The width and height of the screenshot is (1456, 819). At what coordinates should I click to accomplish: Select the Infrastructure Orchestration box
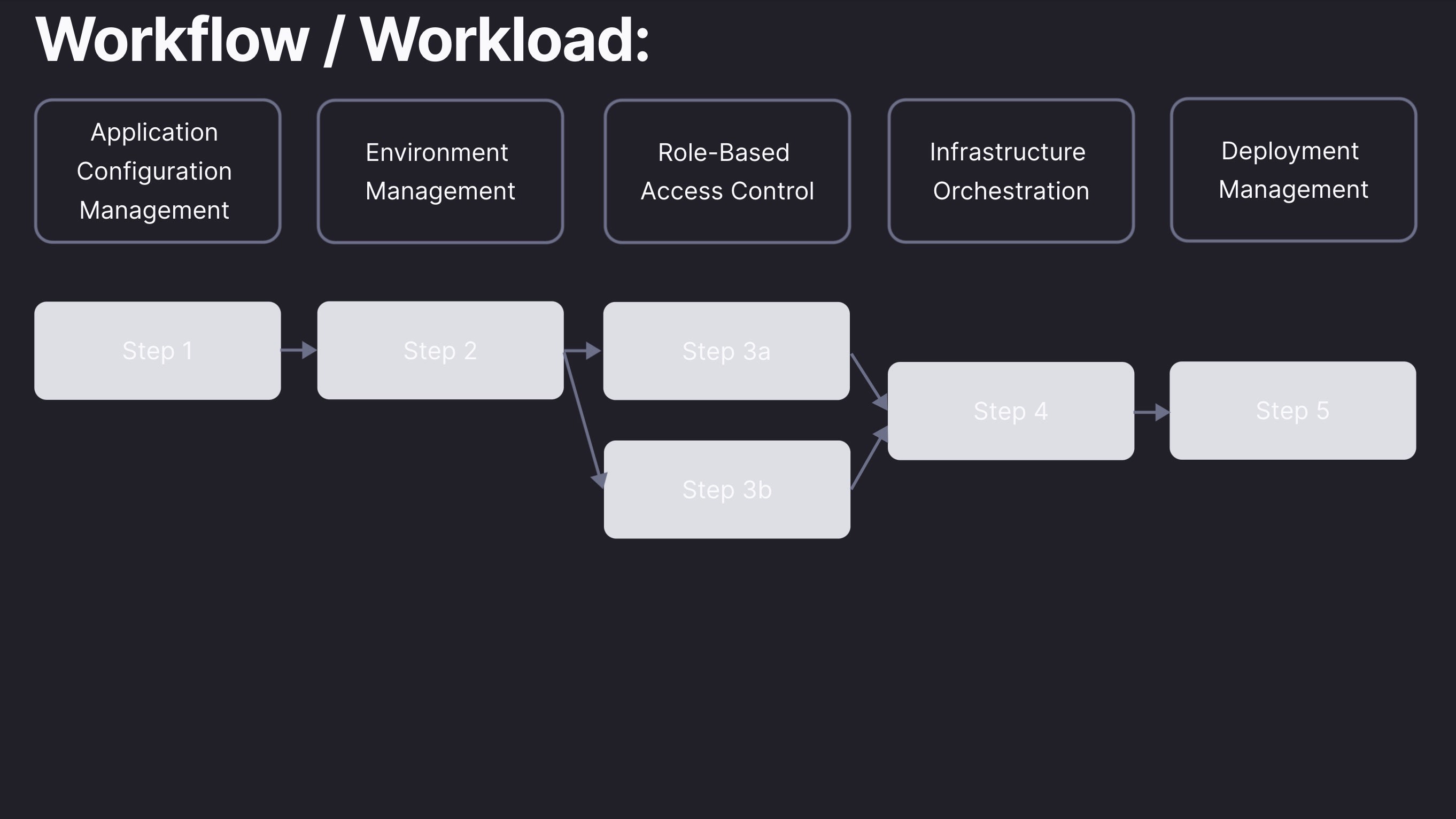point(1011,171)
